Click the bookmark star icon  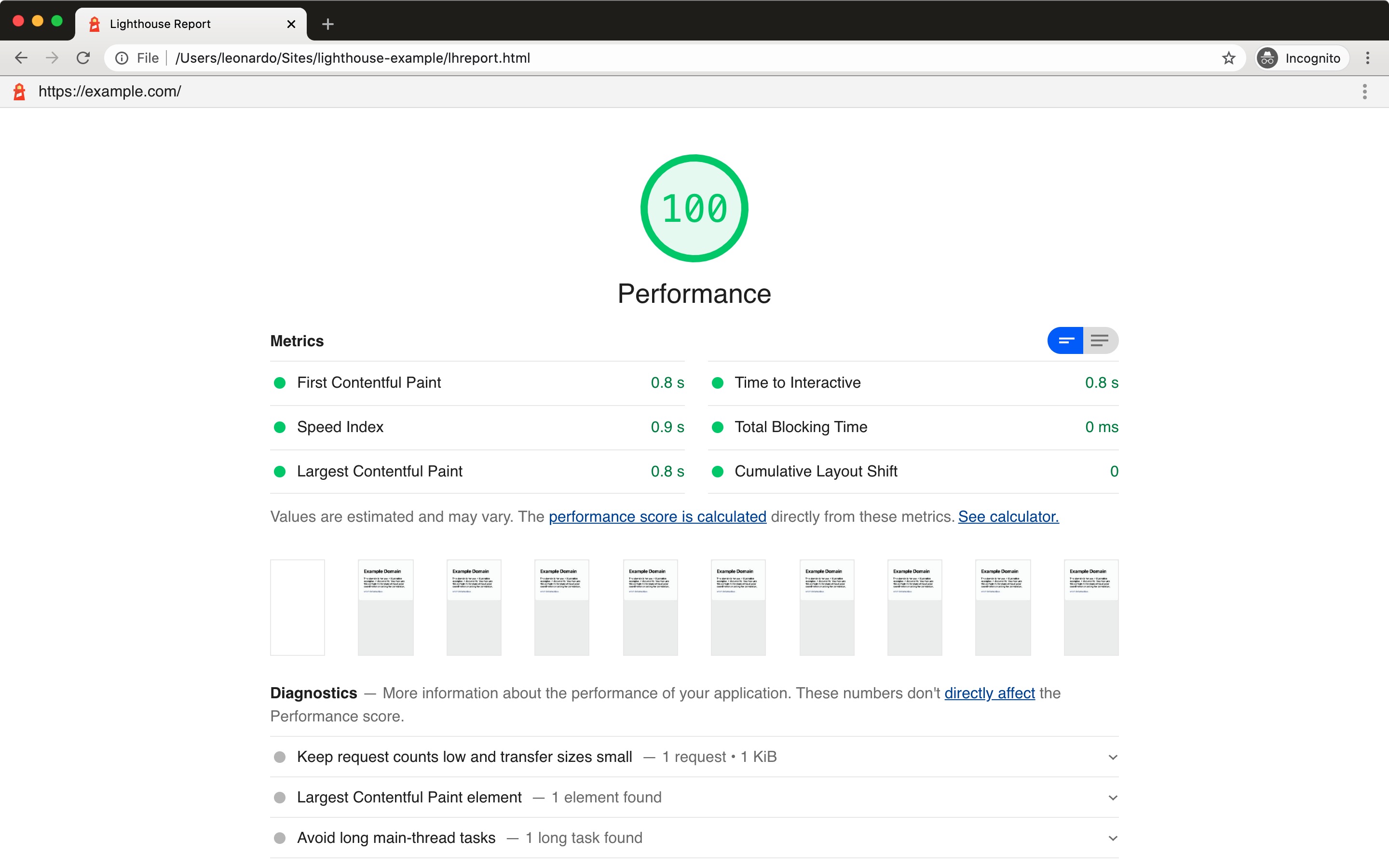pos(1228,57)
